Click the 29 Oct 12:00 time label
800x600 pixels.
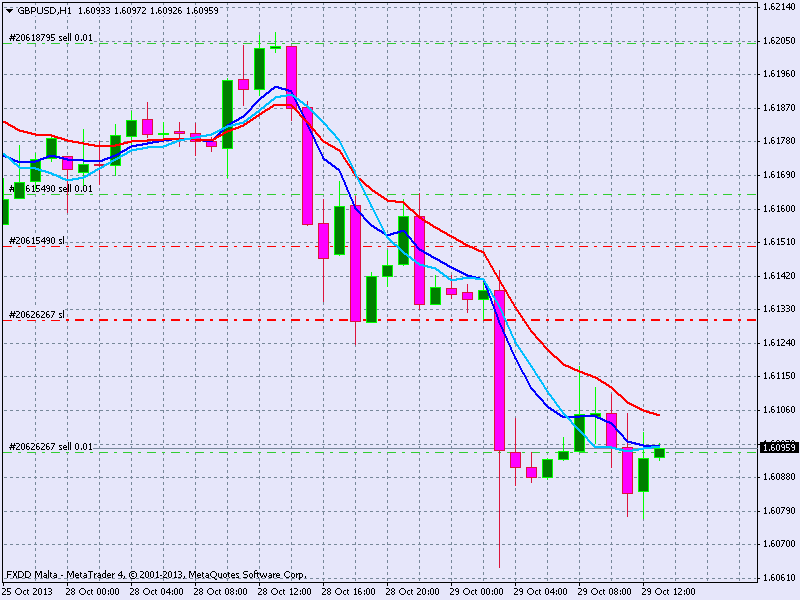[x=669, y=591]
